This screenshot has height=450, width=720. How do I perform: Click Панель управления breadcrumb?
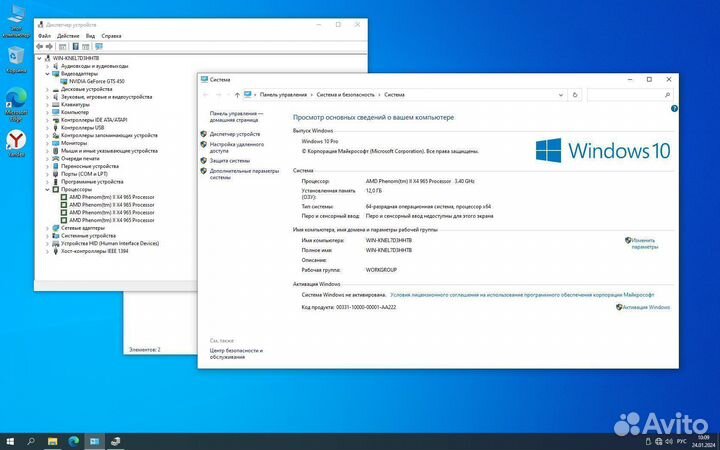(x=283, y=95)
